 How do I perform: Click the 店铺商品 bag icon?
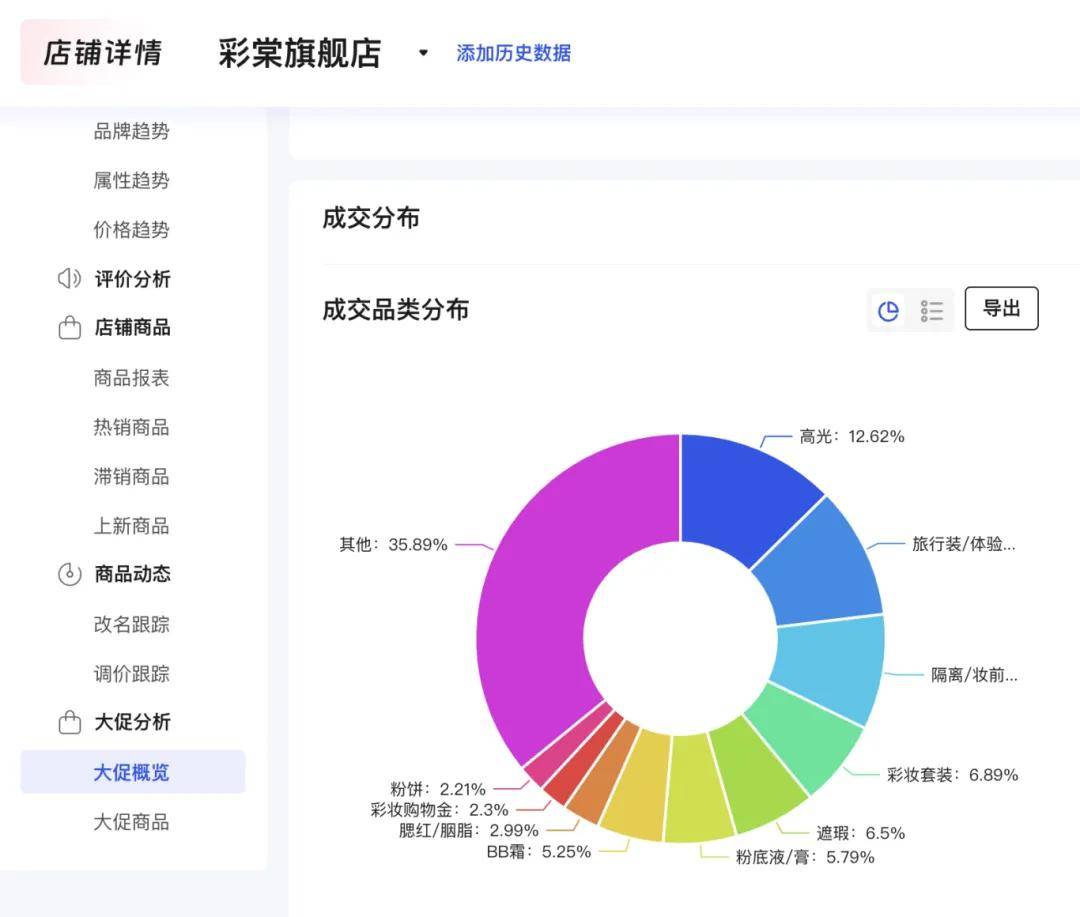tap(70, 327)
